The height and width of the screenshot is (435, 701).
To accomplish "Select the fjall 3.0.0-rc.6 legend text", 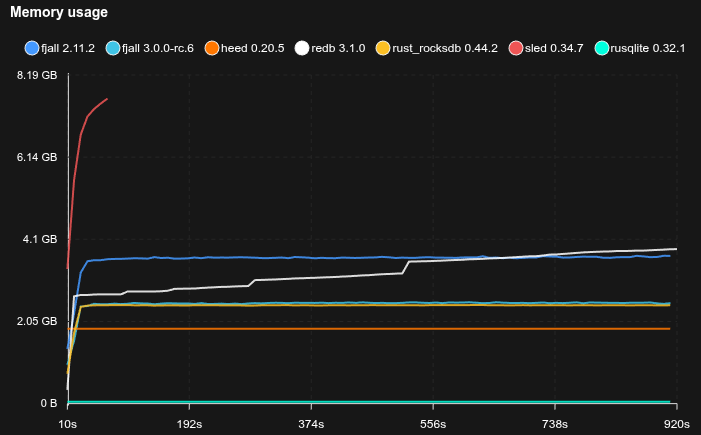I will [x=157, y=48].
